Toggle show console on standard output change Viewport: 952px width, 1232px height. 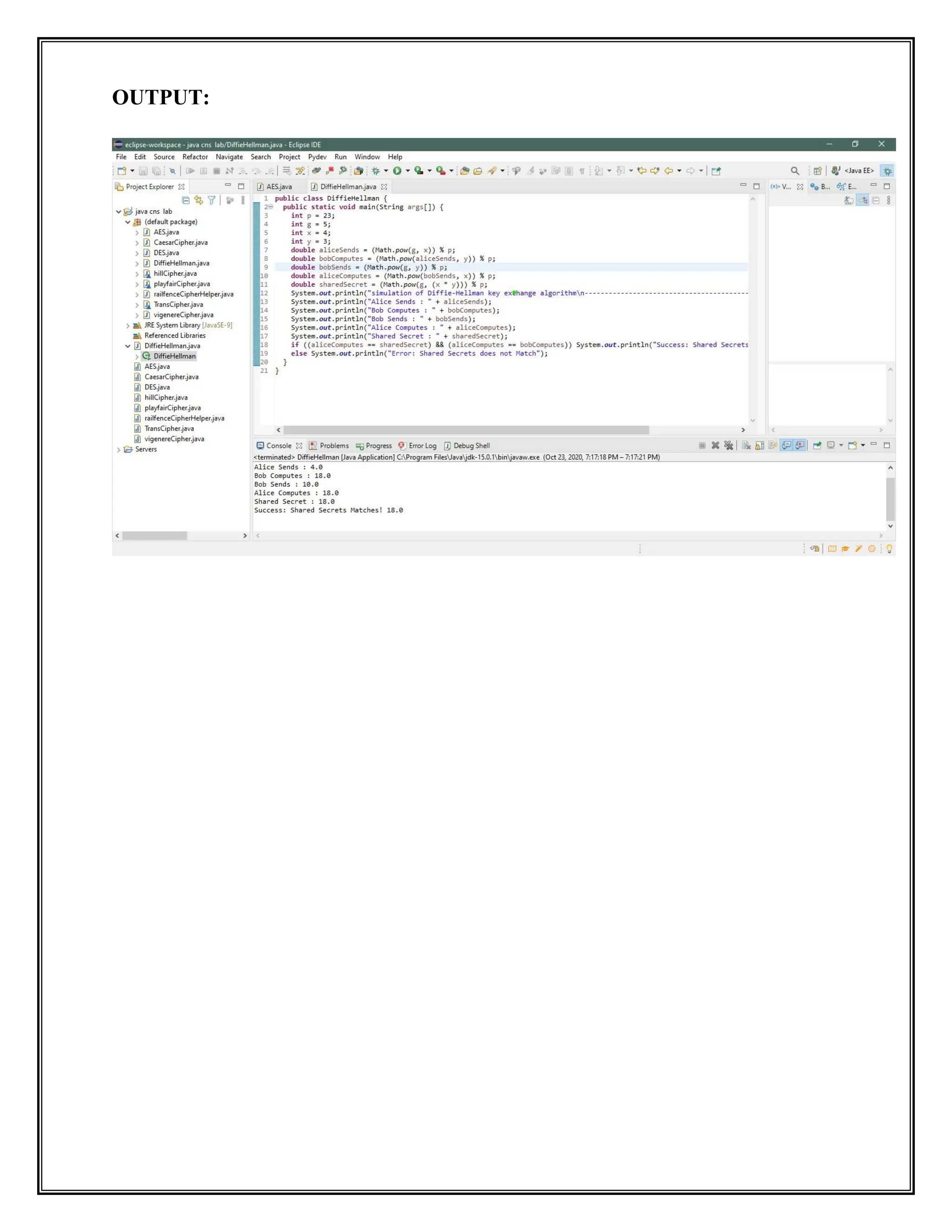pos(786,446)
